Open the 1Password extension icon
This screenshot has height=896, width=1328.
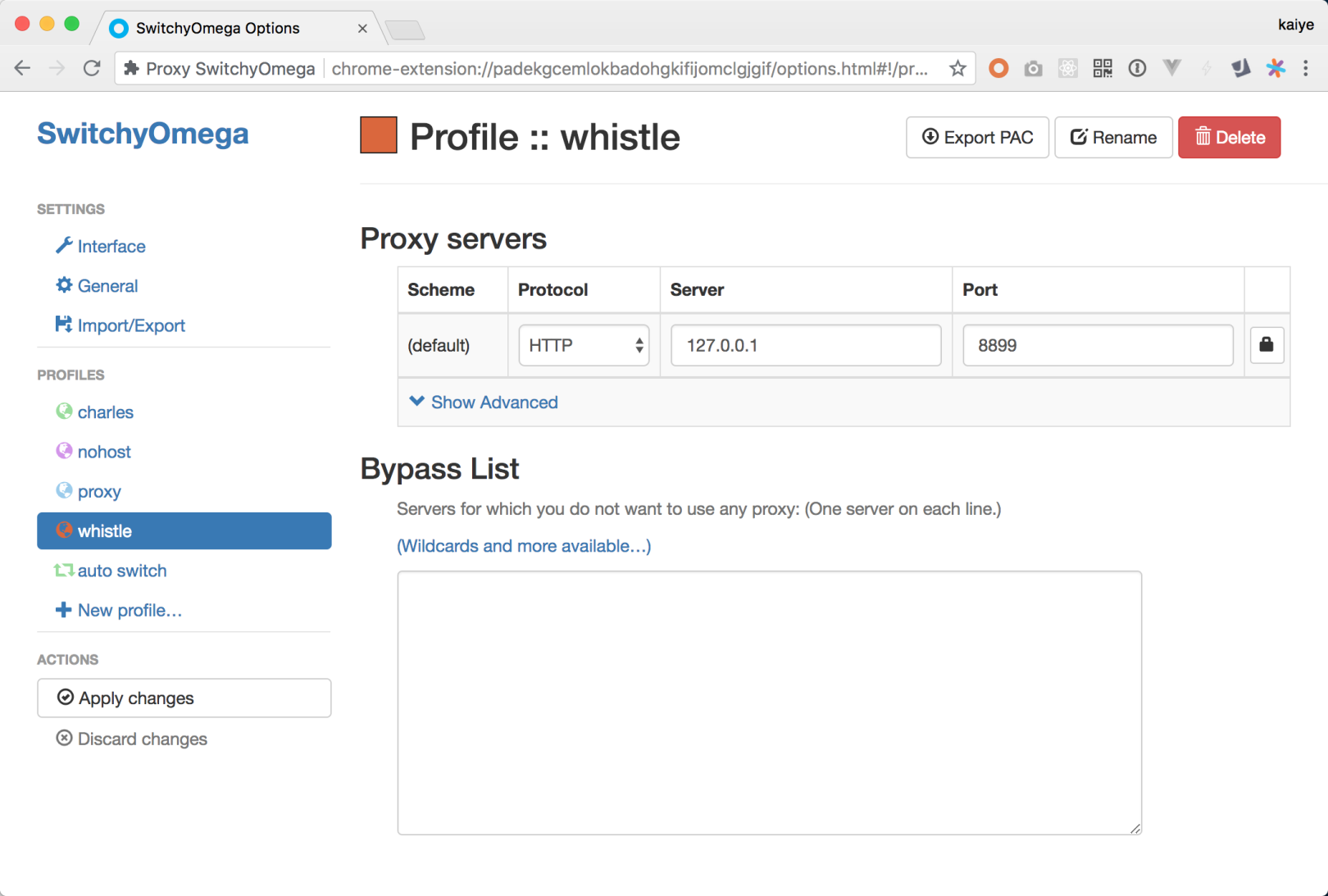pyautogui.click(x=1137, y=69)
